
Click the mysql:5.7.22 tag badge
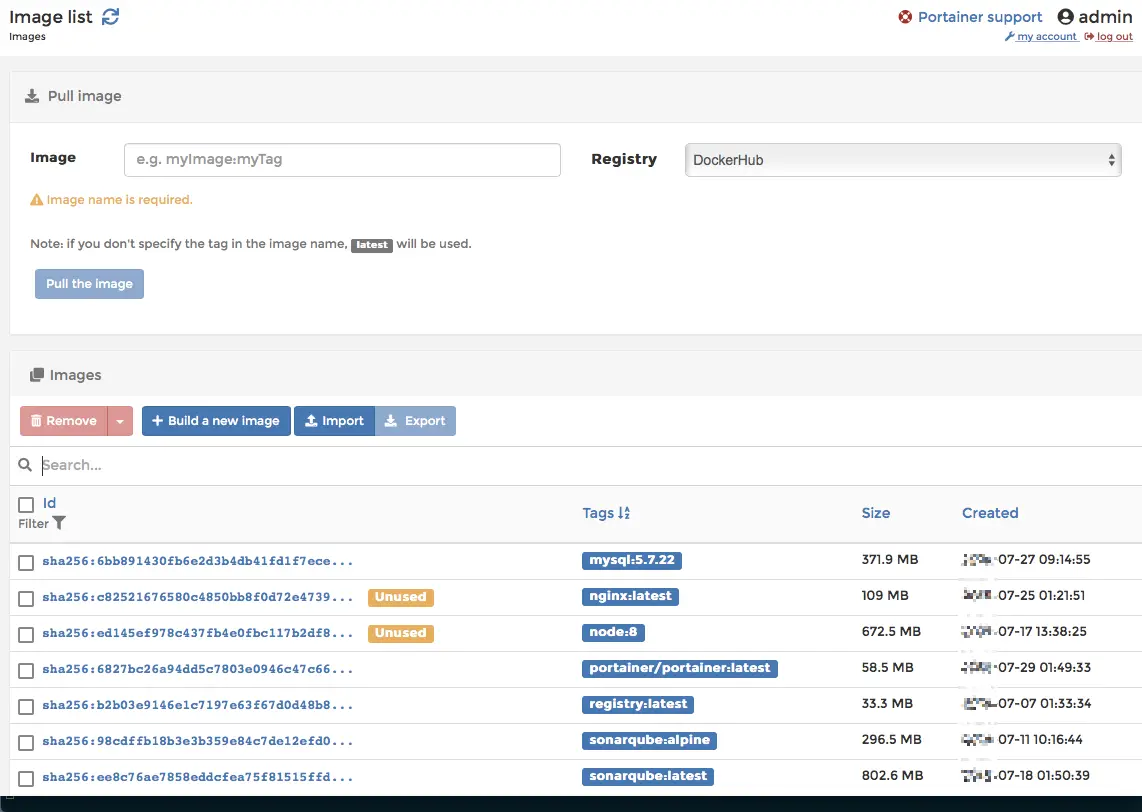coord(631,560)
